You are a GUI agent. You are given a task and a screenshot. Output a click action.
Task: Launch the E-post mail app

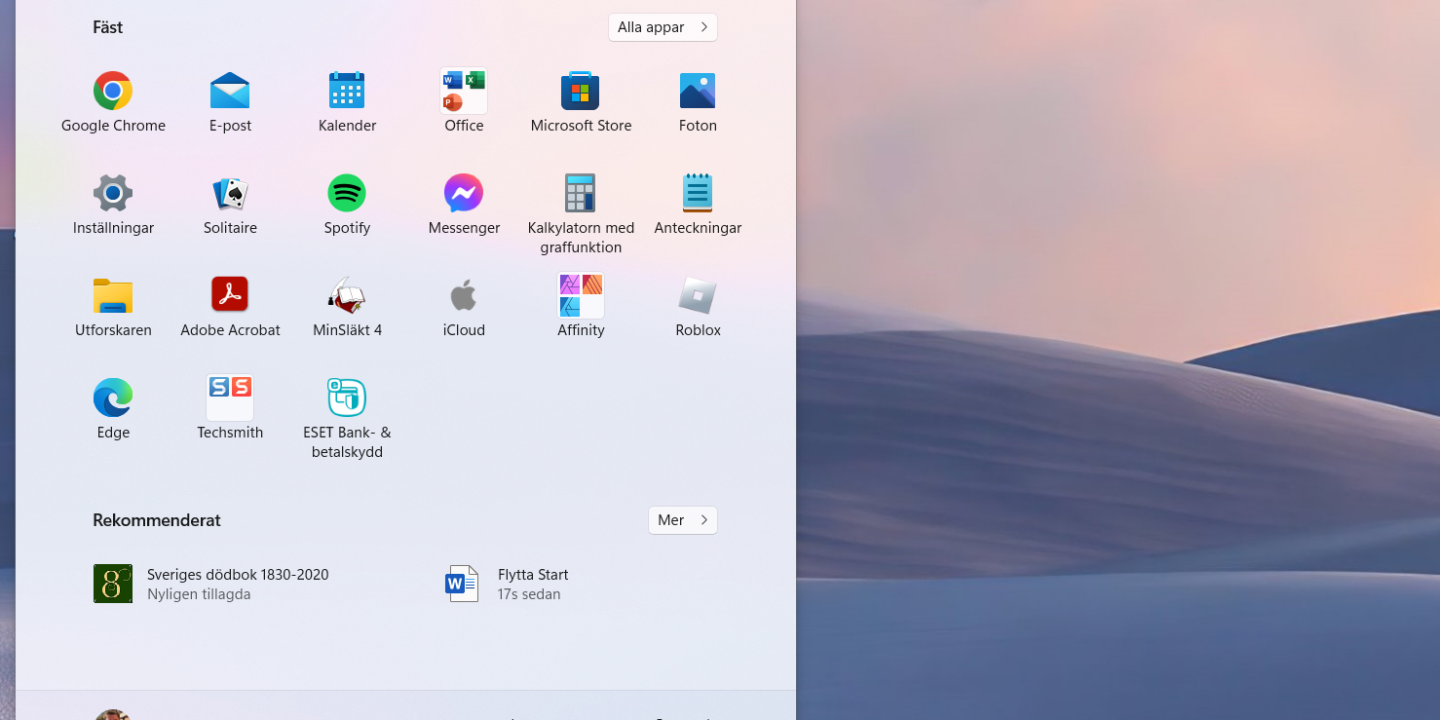coord(230,102)
